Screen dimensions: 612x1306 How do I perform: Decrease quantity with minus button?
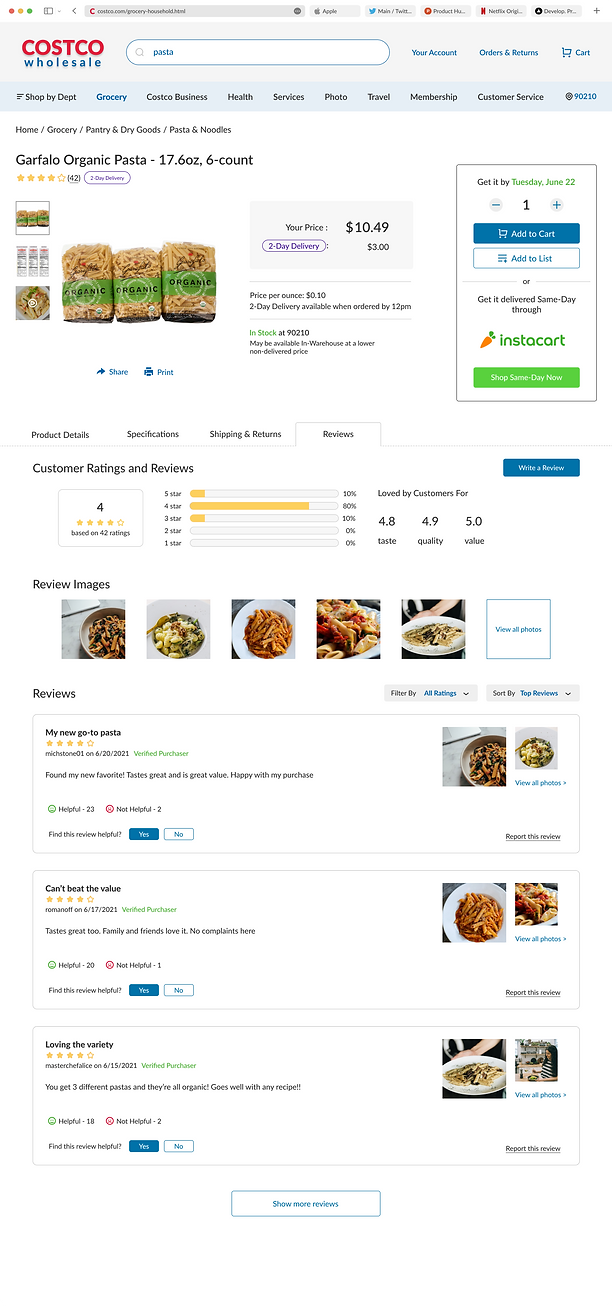(496, 205)
